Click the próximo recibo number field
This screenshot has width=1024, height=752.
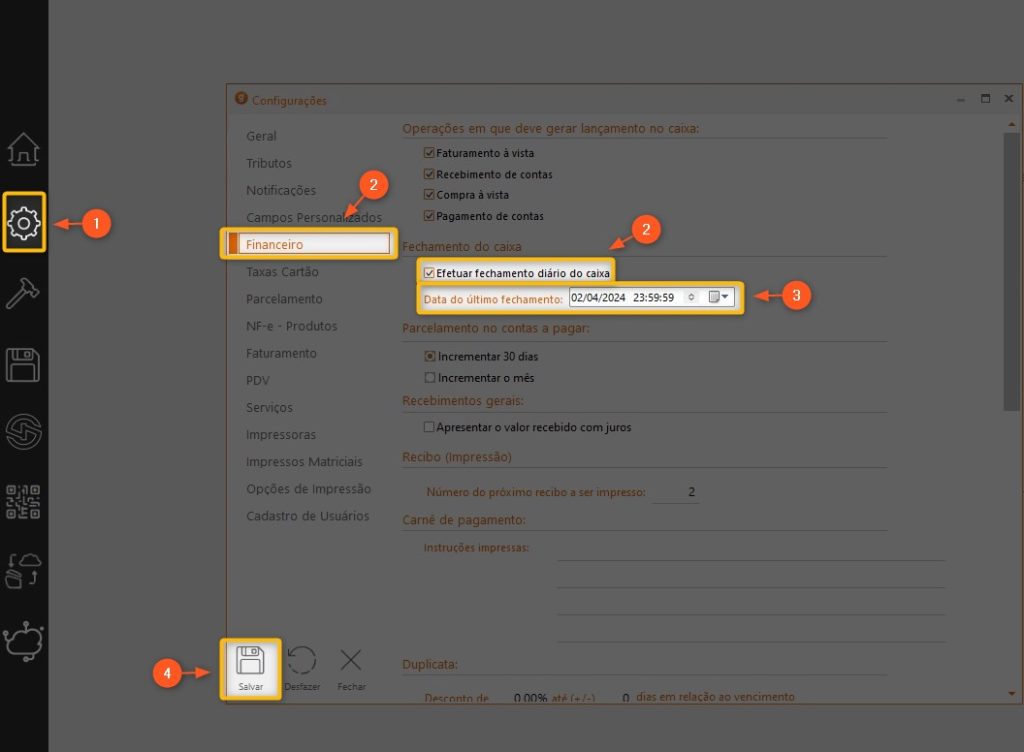pos(675,492)
